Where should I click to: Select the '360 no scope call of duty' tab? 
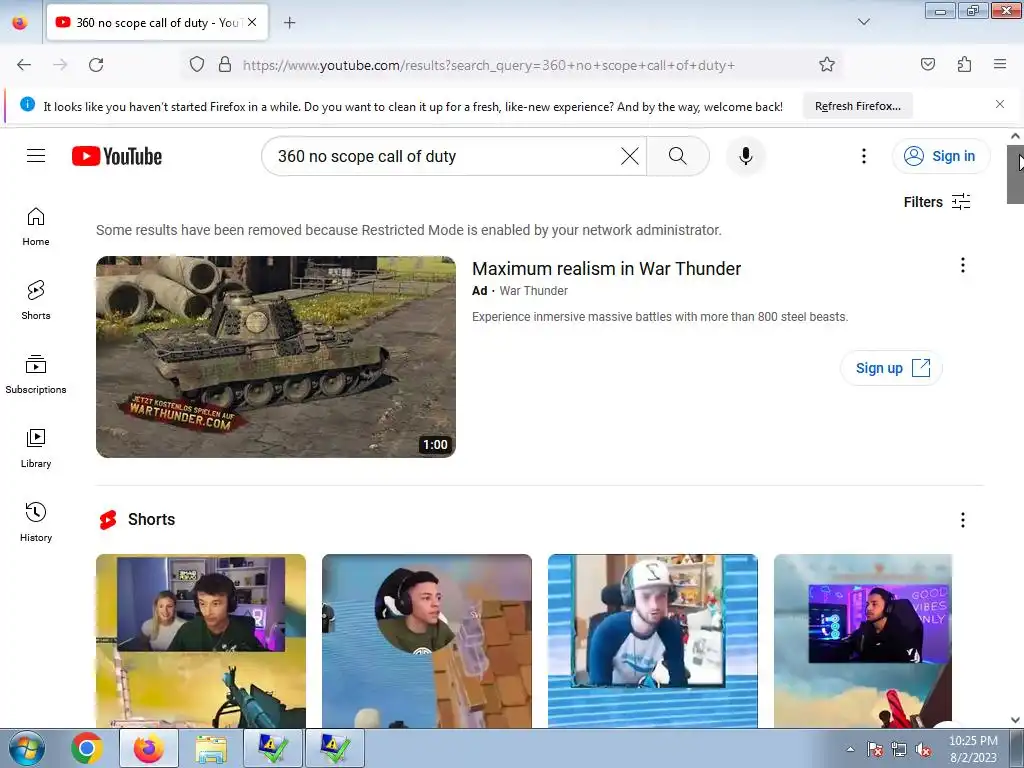click(157, 23)
